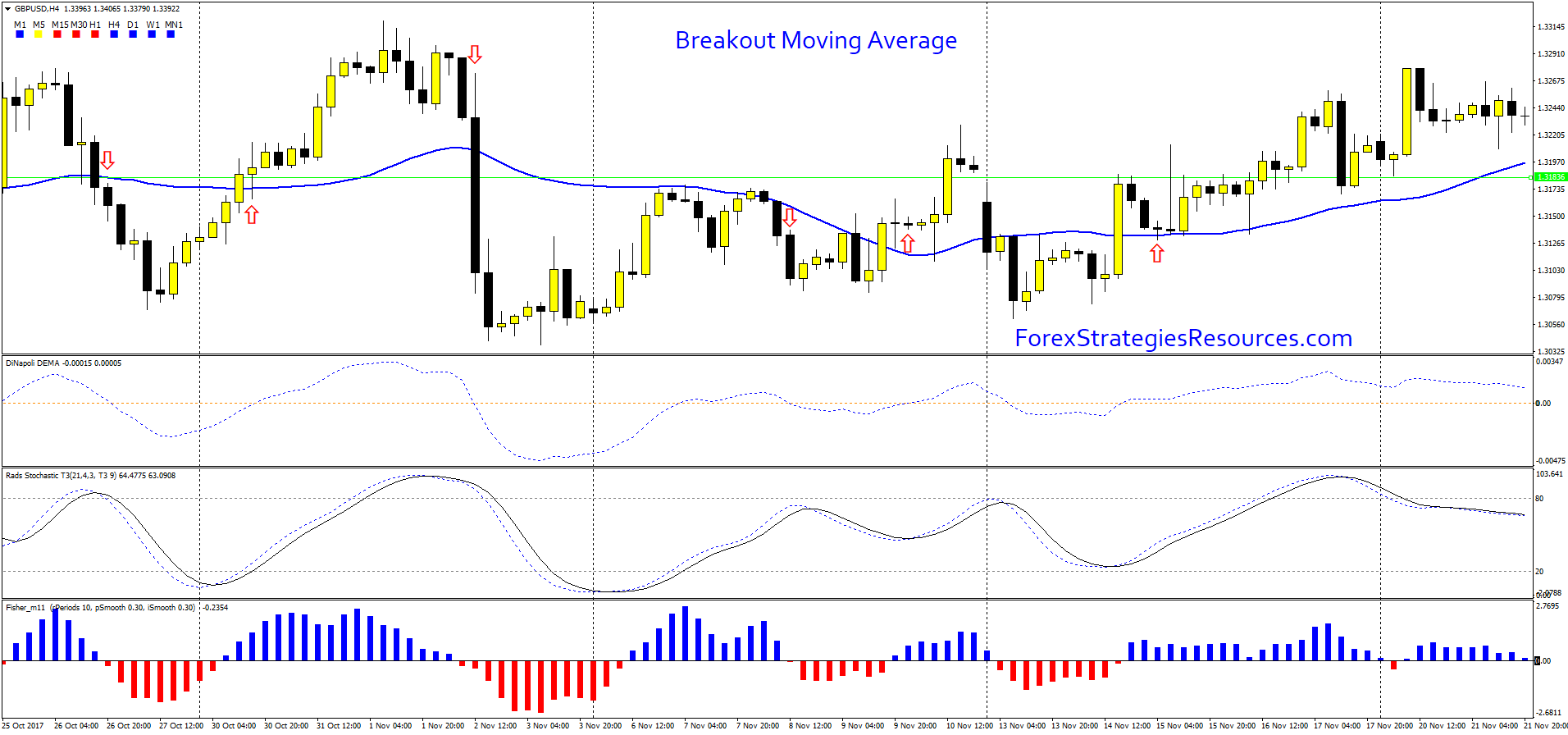Click price scale value 1.31265
Viewport: 1568px width, 735px height.
pos(1551,244)
